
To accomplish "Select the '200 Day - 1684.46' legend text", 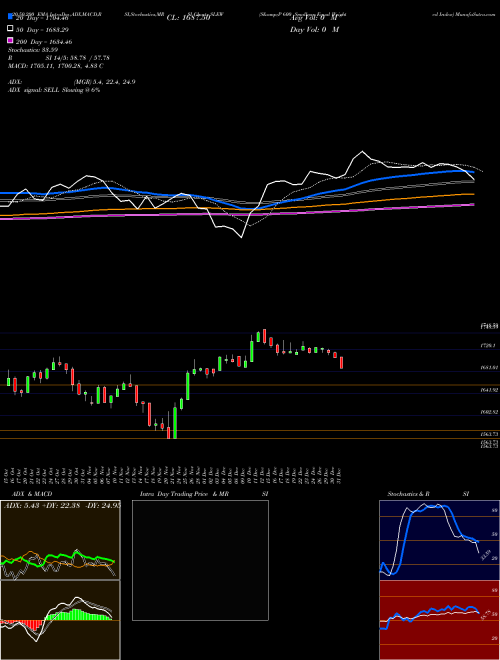I will pos(44,42).
